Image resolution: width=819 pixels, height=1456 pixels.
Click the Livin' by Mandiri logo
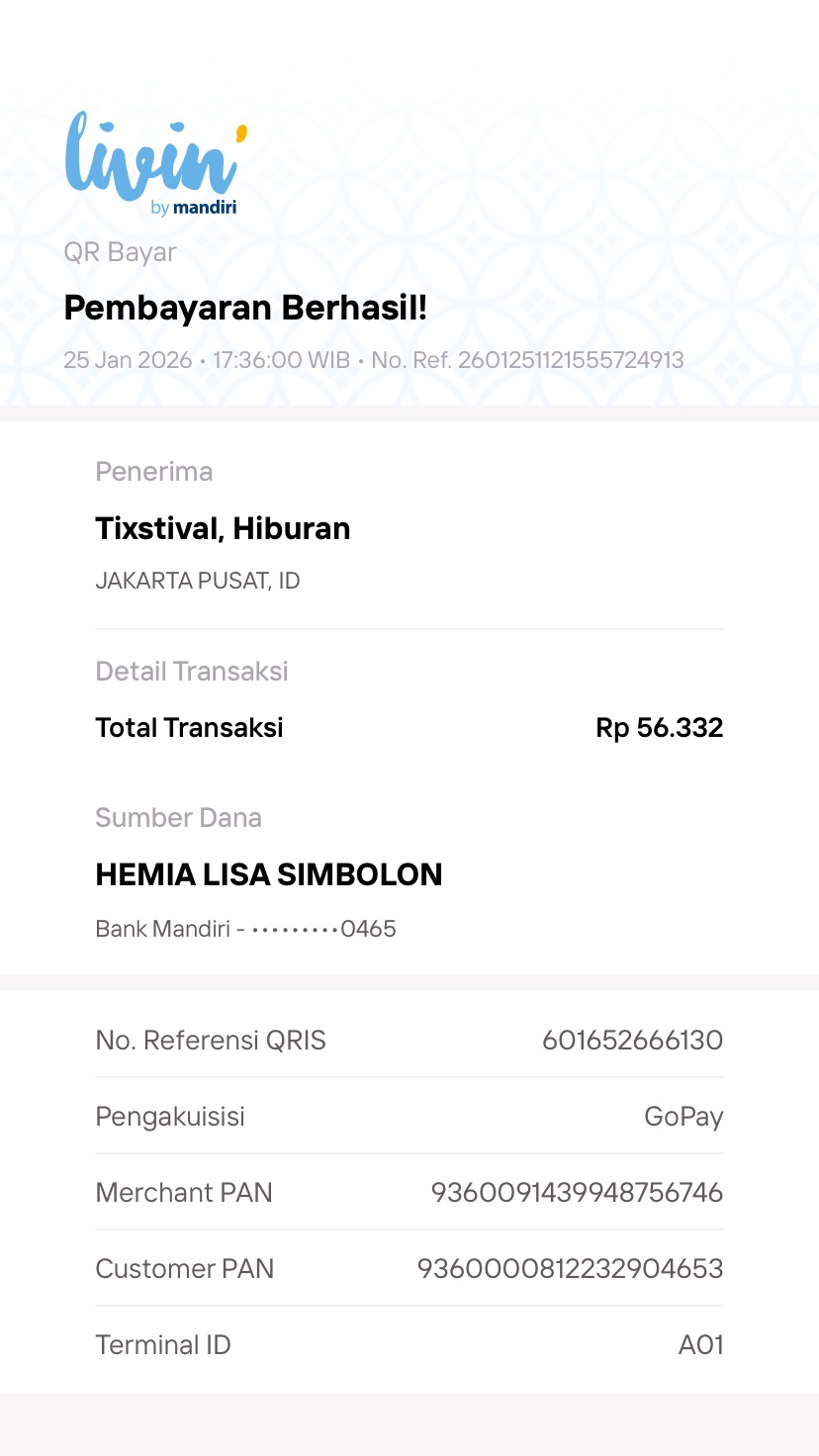pyautogui.click(x=154, y=163)
